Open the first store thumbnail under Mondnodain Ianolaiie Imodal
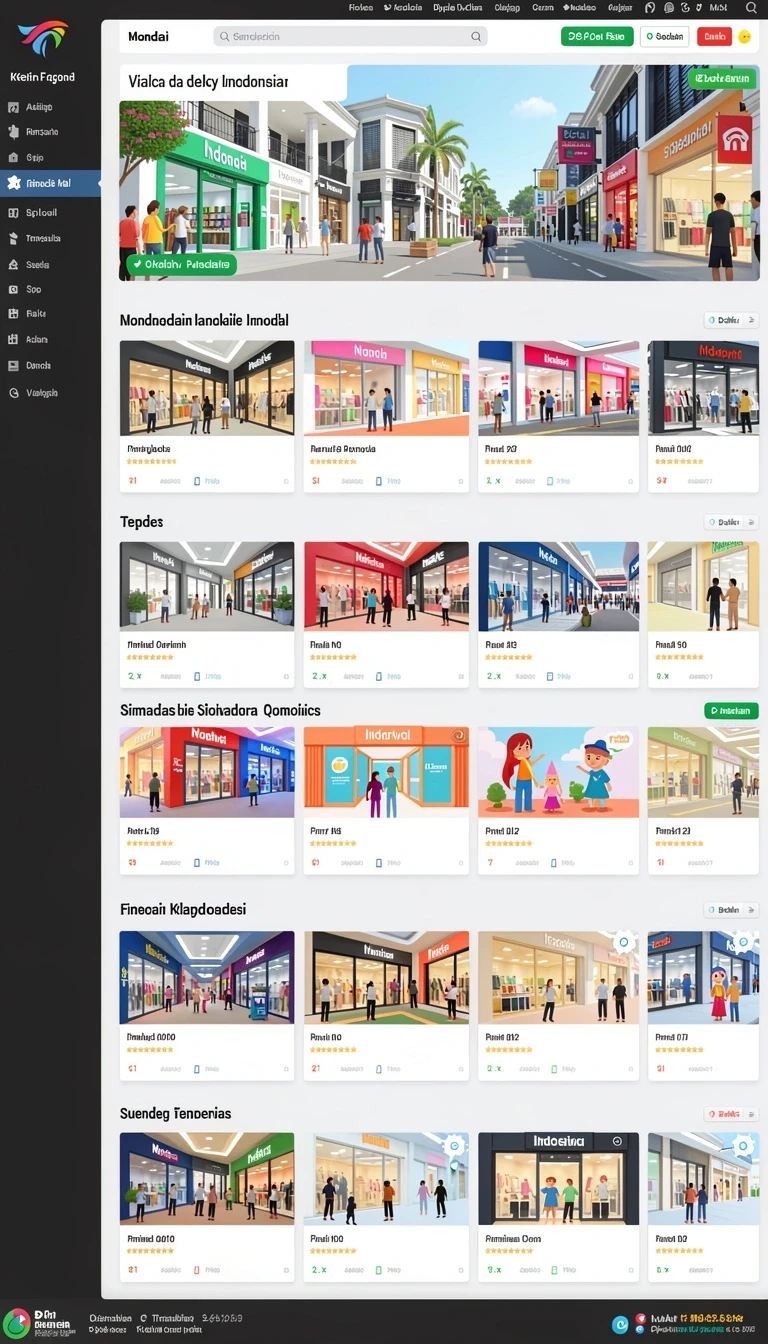This screenshot has height=1344, width=768. (x=207, y=388)
